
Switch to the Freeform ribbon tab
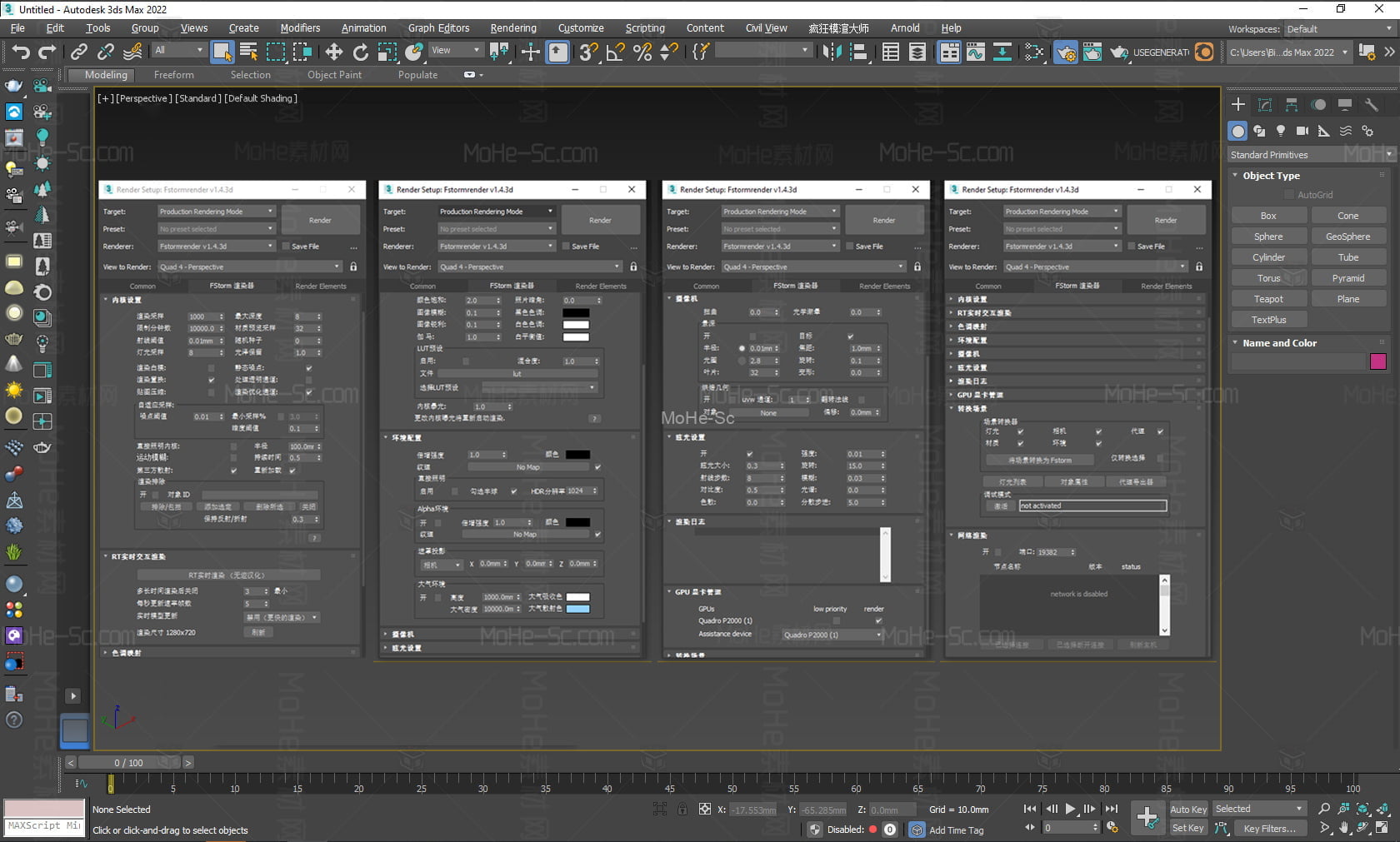[173, 75]
